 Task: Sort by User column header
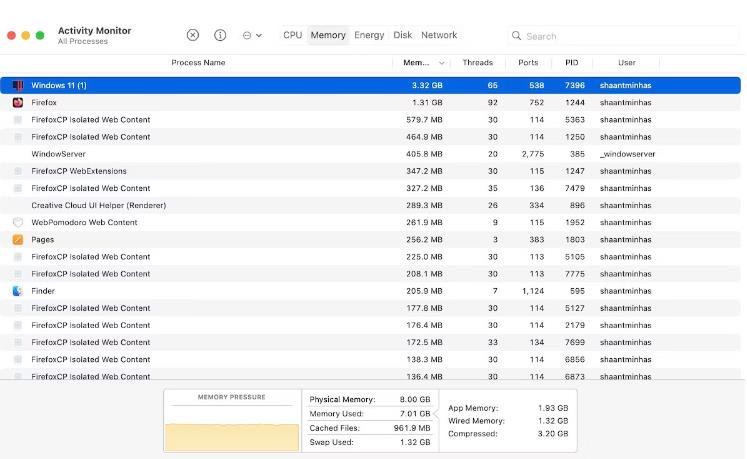click(x=626, y=62)
